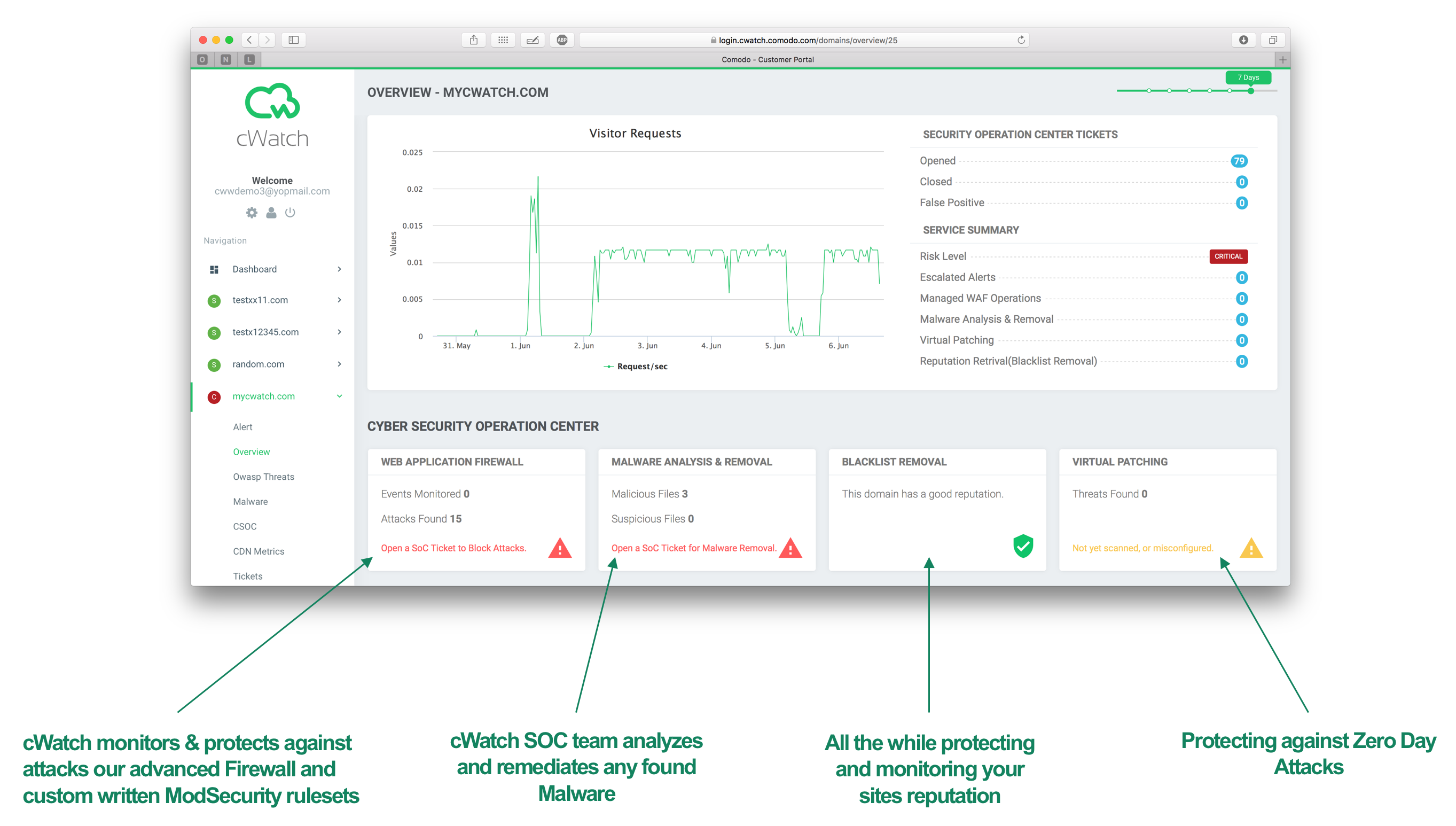Click the cWatch cloud logo
Viewport: 1456px width, 826px height.
272,102
